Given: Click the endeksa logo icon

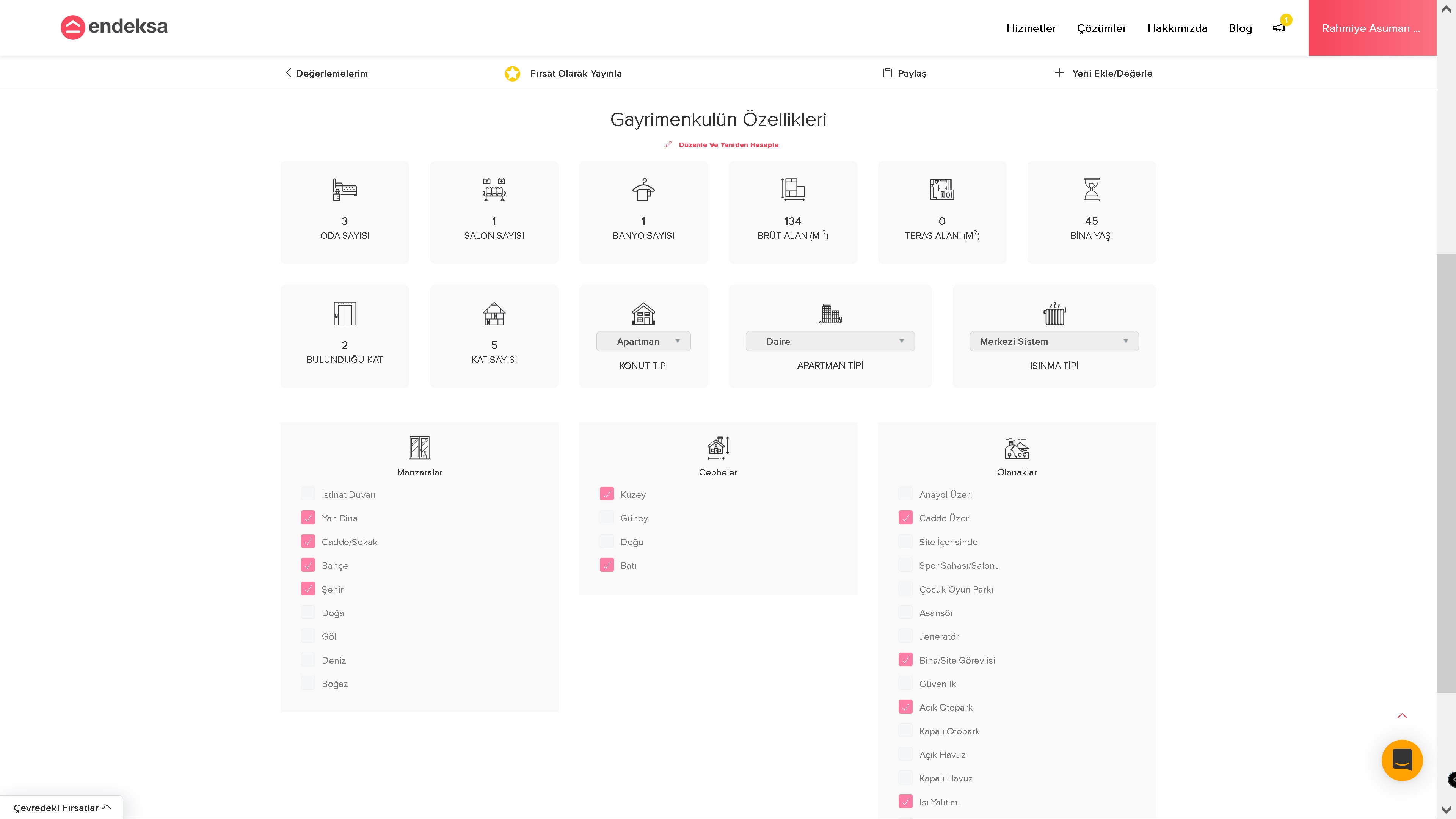Looking at the screenshot, I should click(72, 27).
